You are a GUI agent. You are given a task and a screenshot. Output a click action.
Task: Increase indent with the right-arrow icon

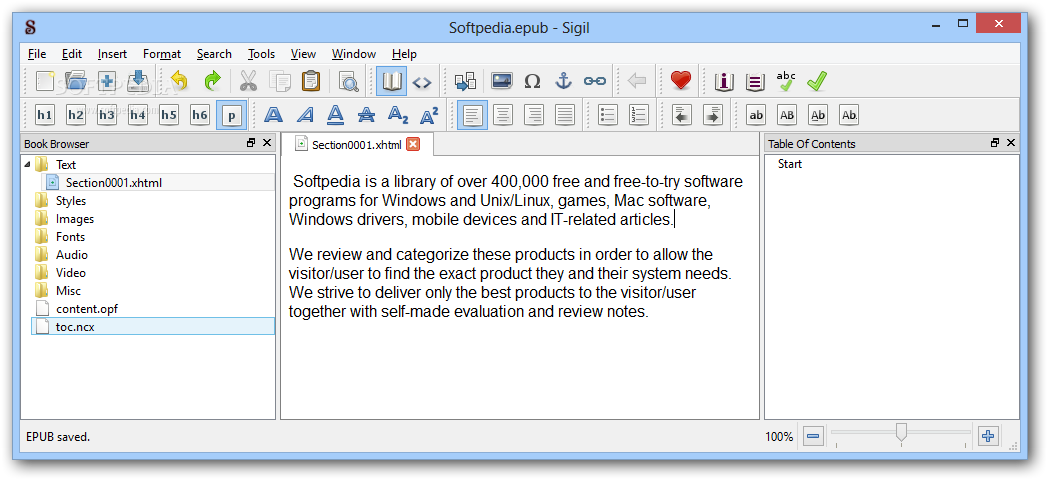click(x=713, y=115)
